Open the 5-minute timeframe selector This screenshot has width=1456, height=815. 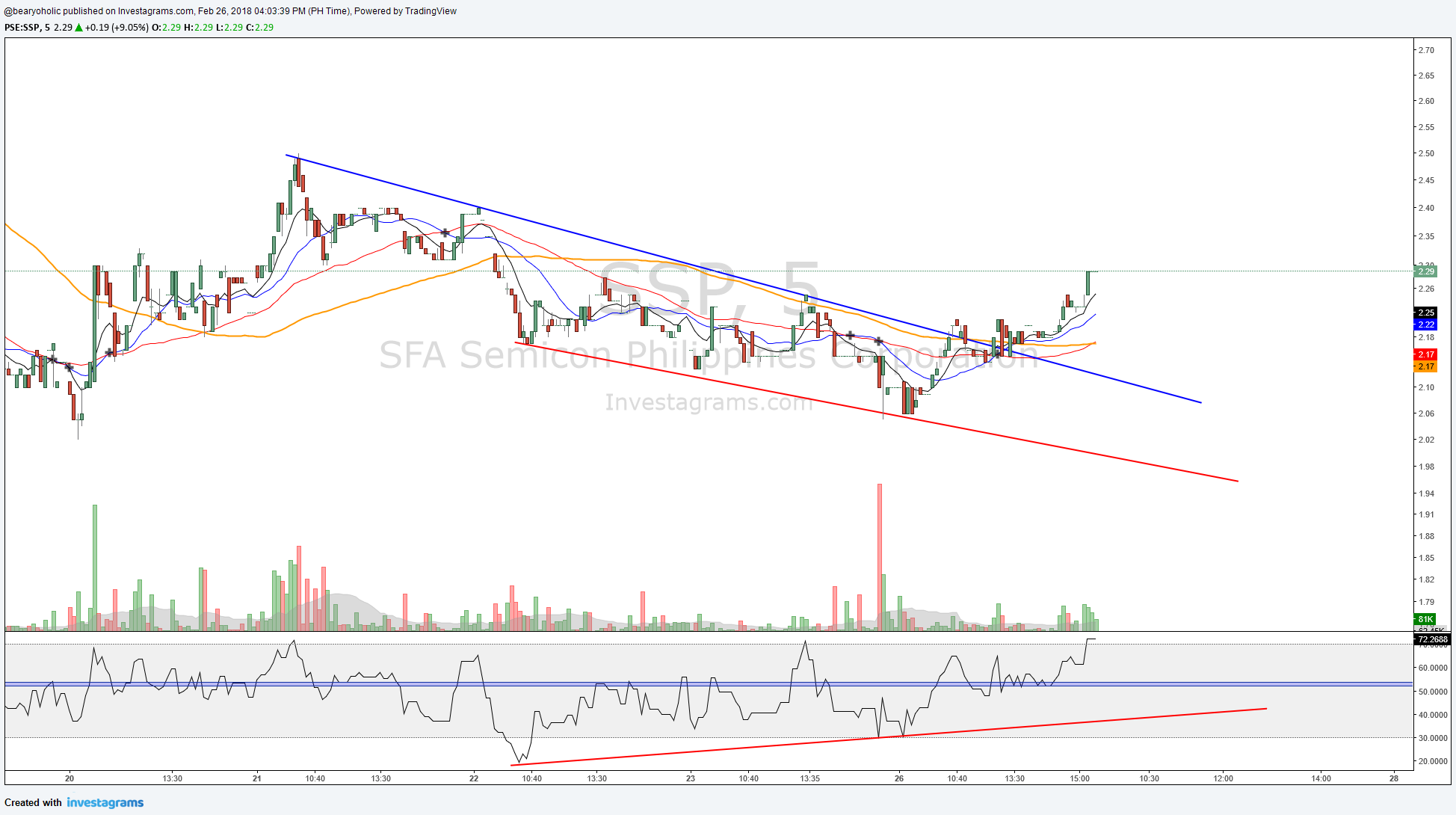[x=46, y=30]
